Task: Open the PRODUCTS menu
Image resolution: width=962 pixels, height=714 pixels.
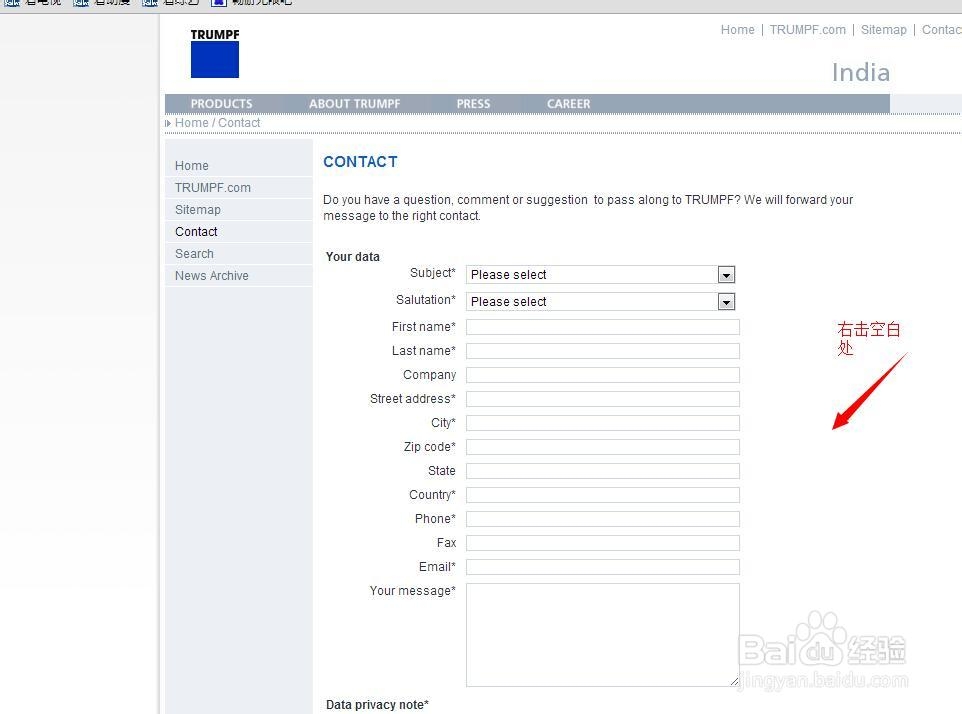Action: [x=221, y=104]
